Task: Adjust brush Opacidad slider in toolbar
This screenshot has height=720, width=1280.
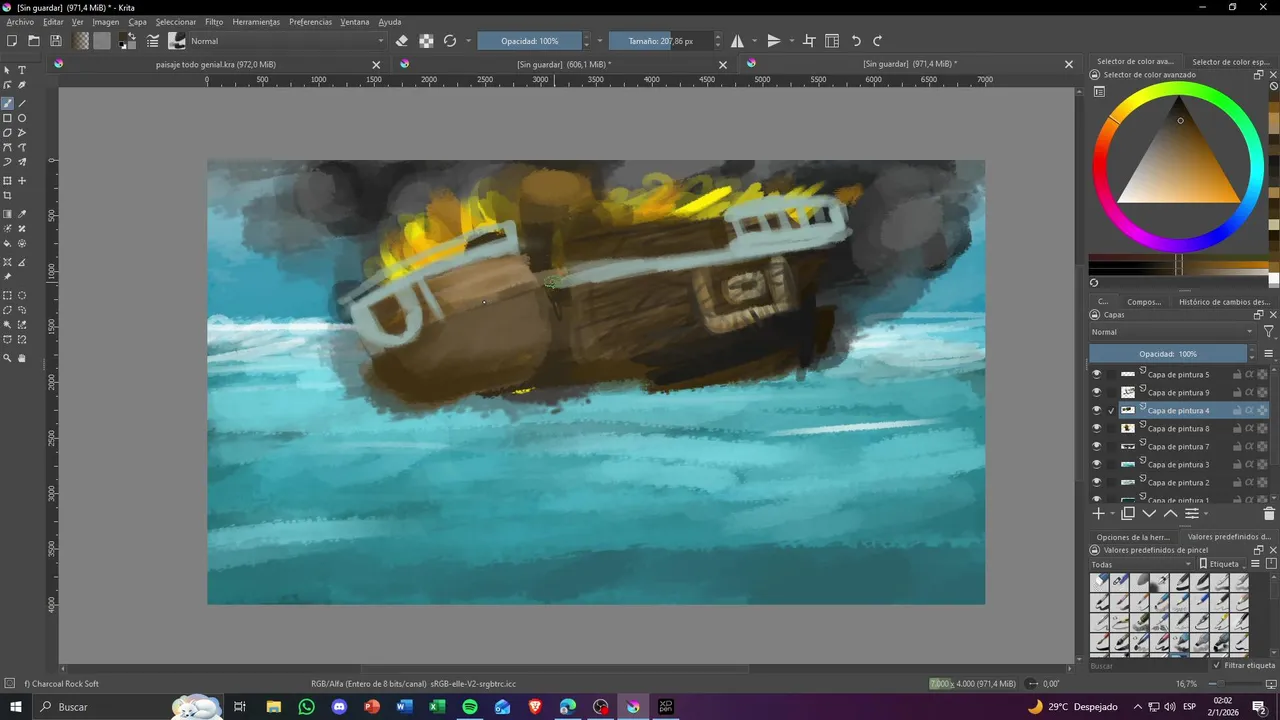Action: [x=529, y=41]
